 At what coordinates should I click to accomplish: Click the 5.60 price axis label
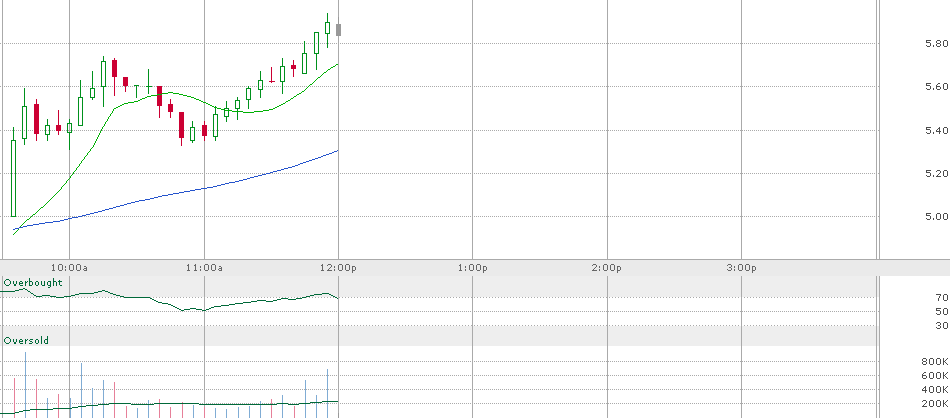pyautogui.click(x=937, y=87)
